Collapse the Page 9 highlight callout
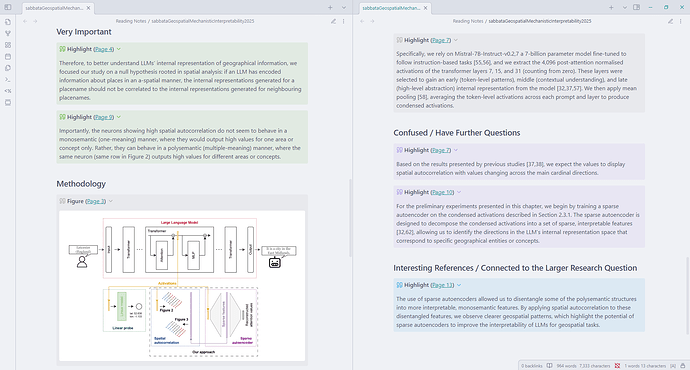 click(x=119, y=117)
